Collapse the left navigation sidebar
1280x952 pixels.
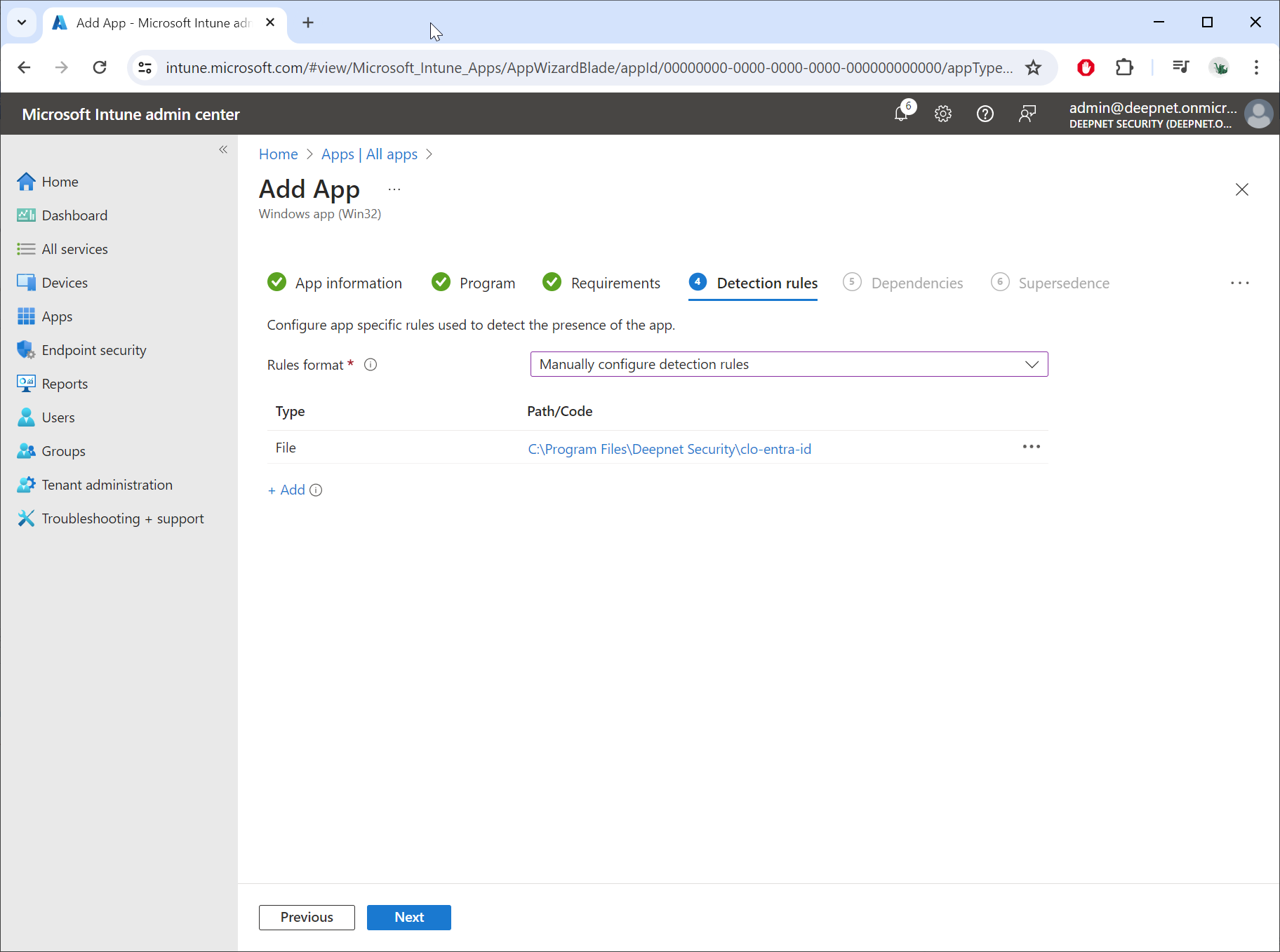coord(223,149)
